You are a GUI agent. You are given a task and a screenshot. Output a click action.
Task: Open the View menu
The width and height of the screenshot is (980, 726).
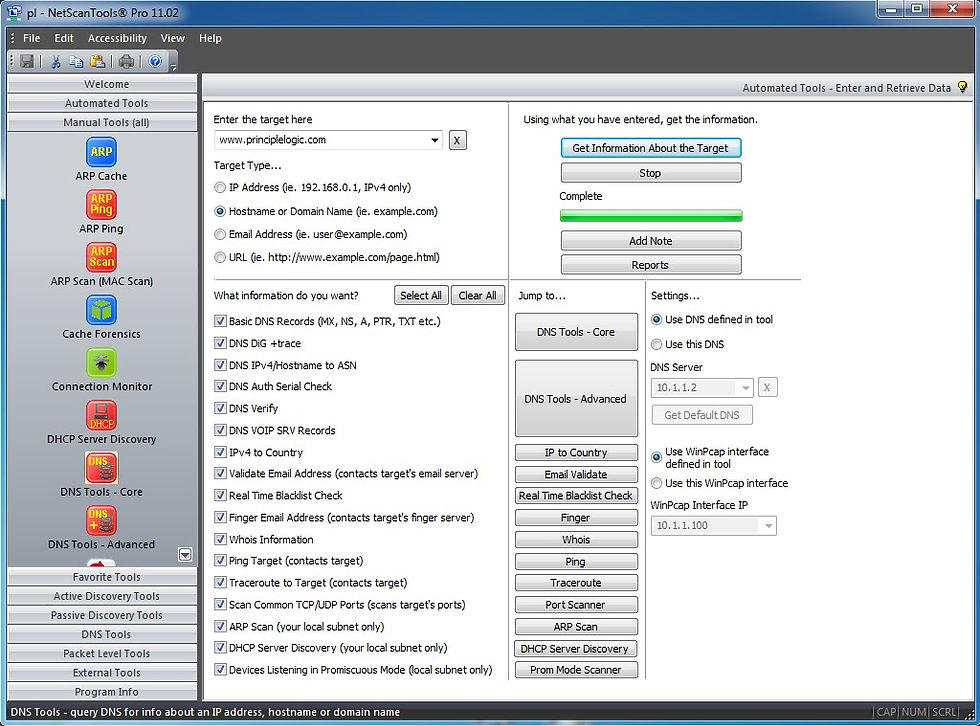[x=172, y=38]
